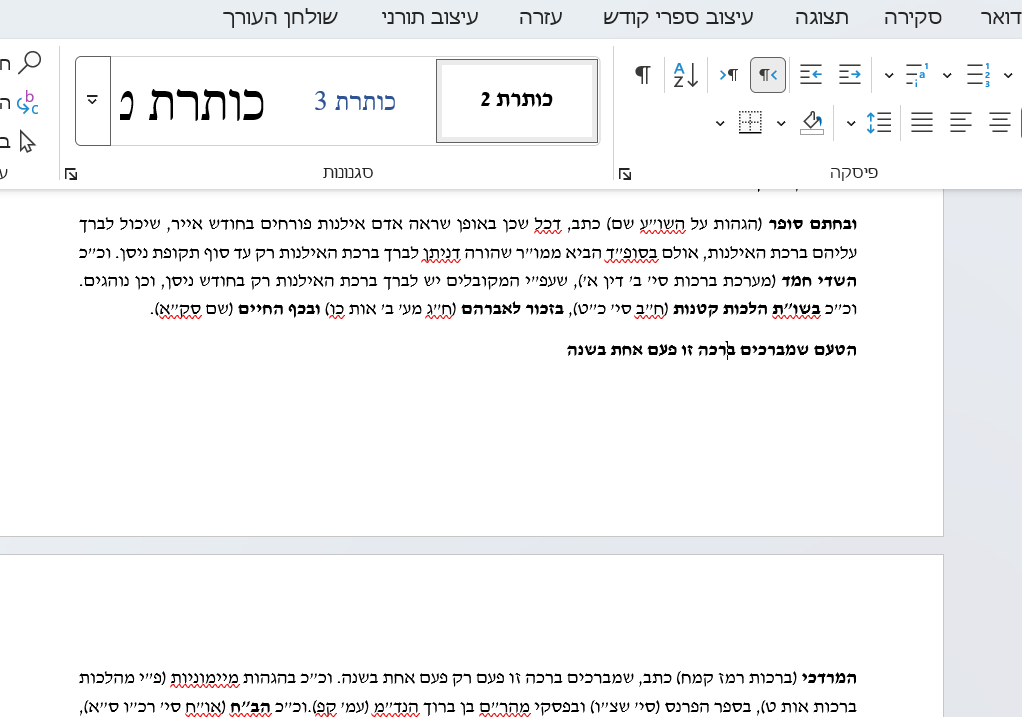Click the numbered list icon
Viewport: 1022px width, 717px height.
[x=978, y=74]
